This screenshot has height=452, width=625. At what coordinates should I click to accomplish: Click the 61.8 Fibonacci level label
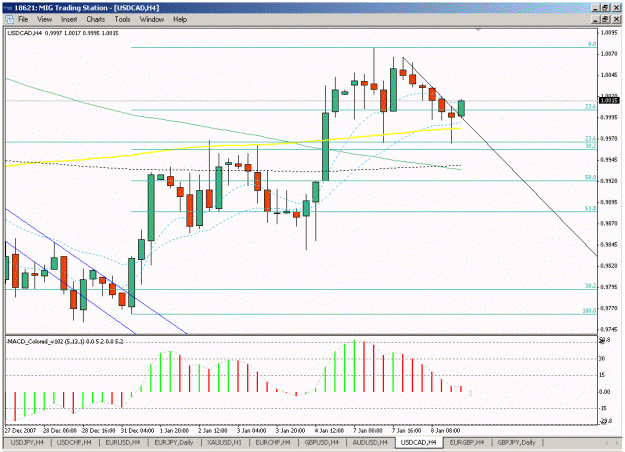click(x=590, y=208)
